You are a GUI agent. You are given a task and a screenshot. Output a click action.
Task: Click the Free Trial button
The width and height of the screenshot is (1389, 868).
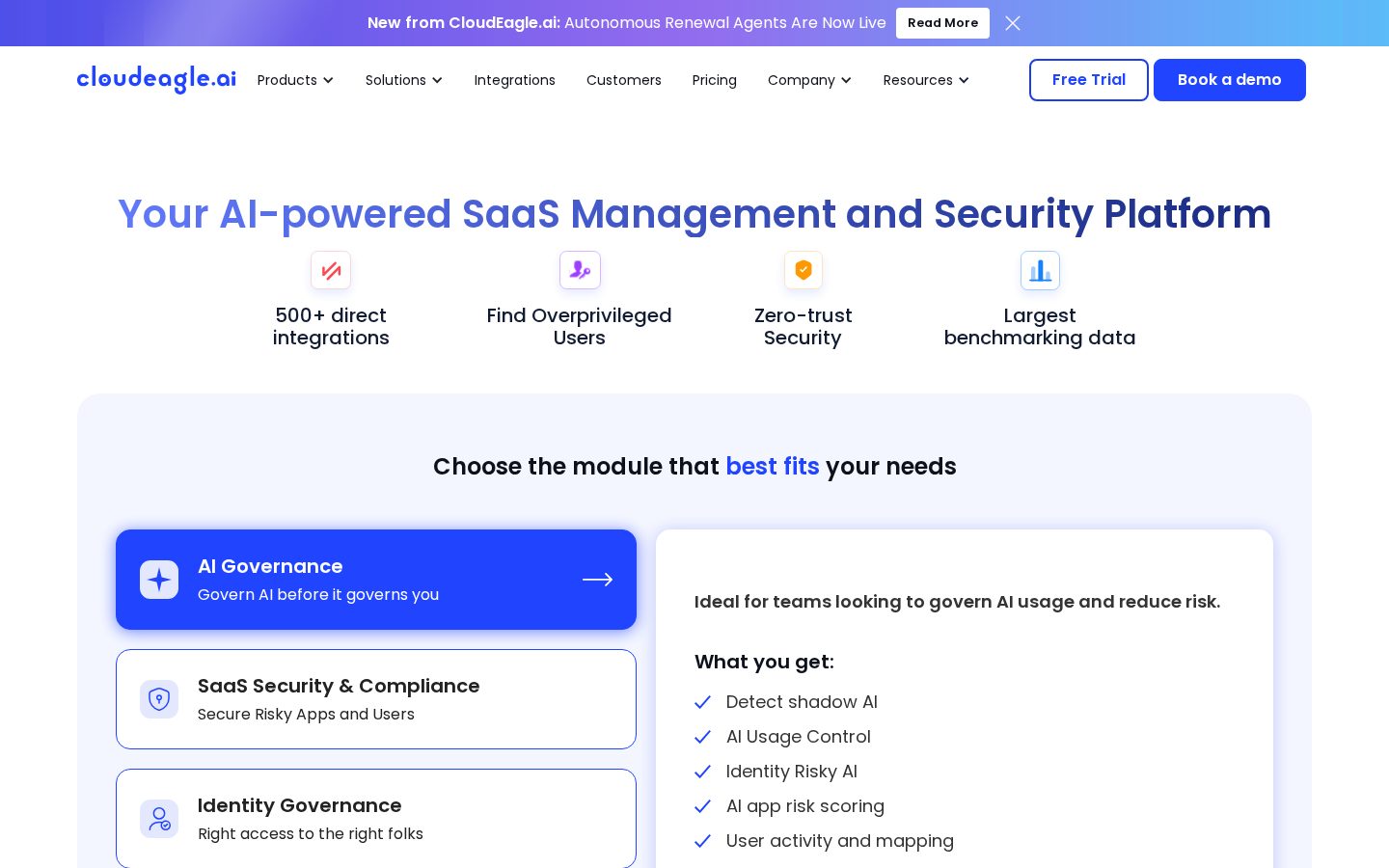(x=1089, y=80)
